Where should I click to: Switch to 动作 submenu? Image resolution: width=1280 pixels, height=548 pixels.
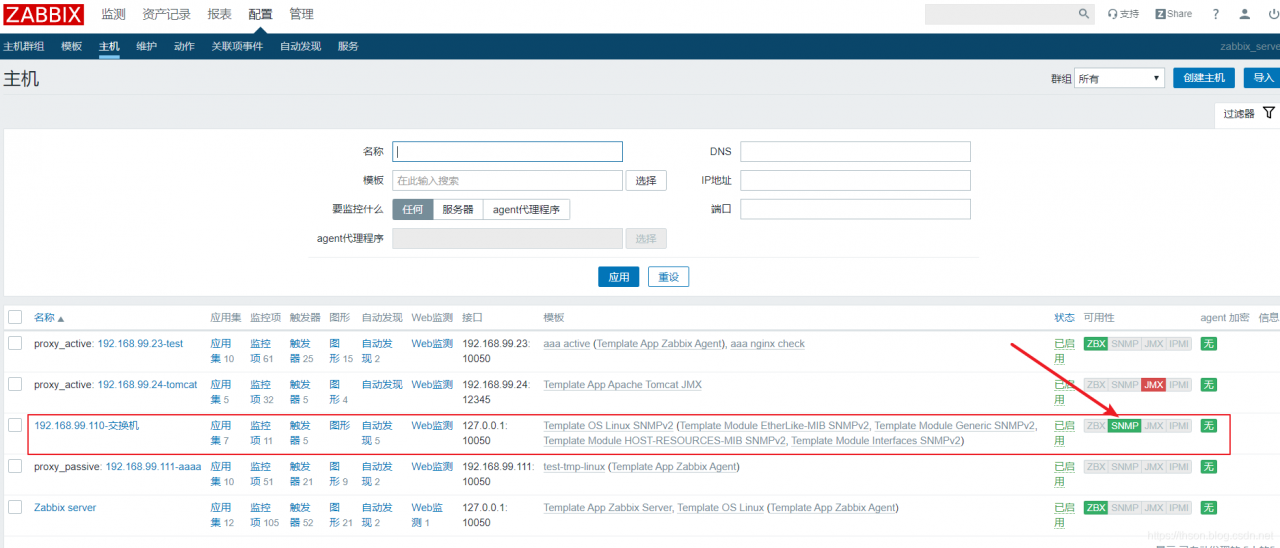(x=184, y=46)
